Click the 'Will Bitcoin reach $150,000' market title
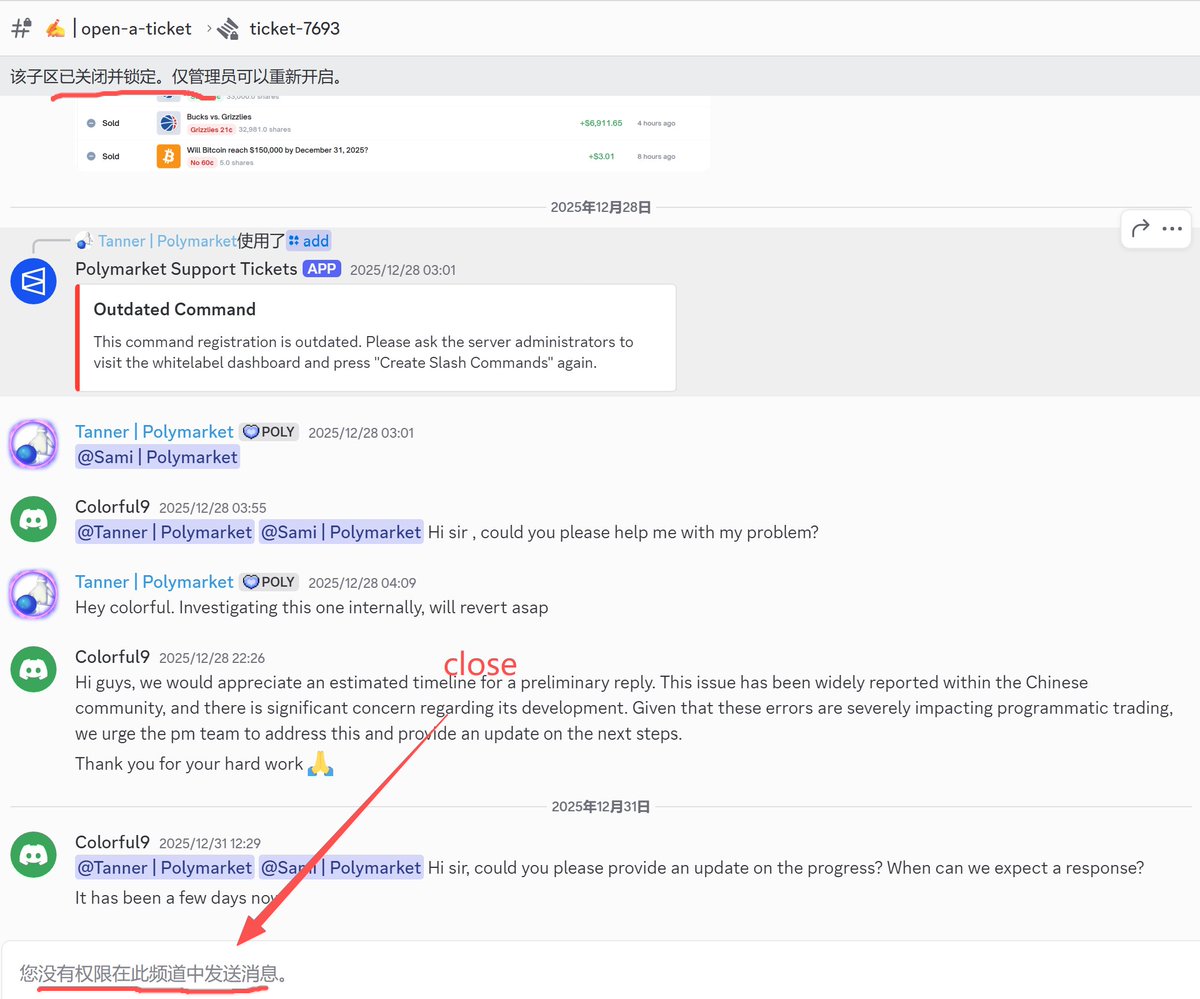 pos(277,150)
